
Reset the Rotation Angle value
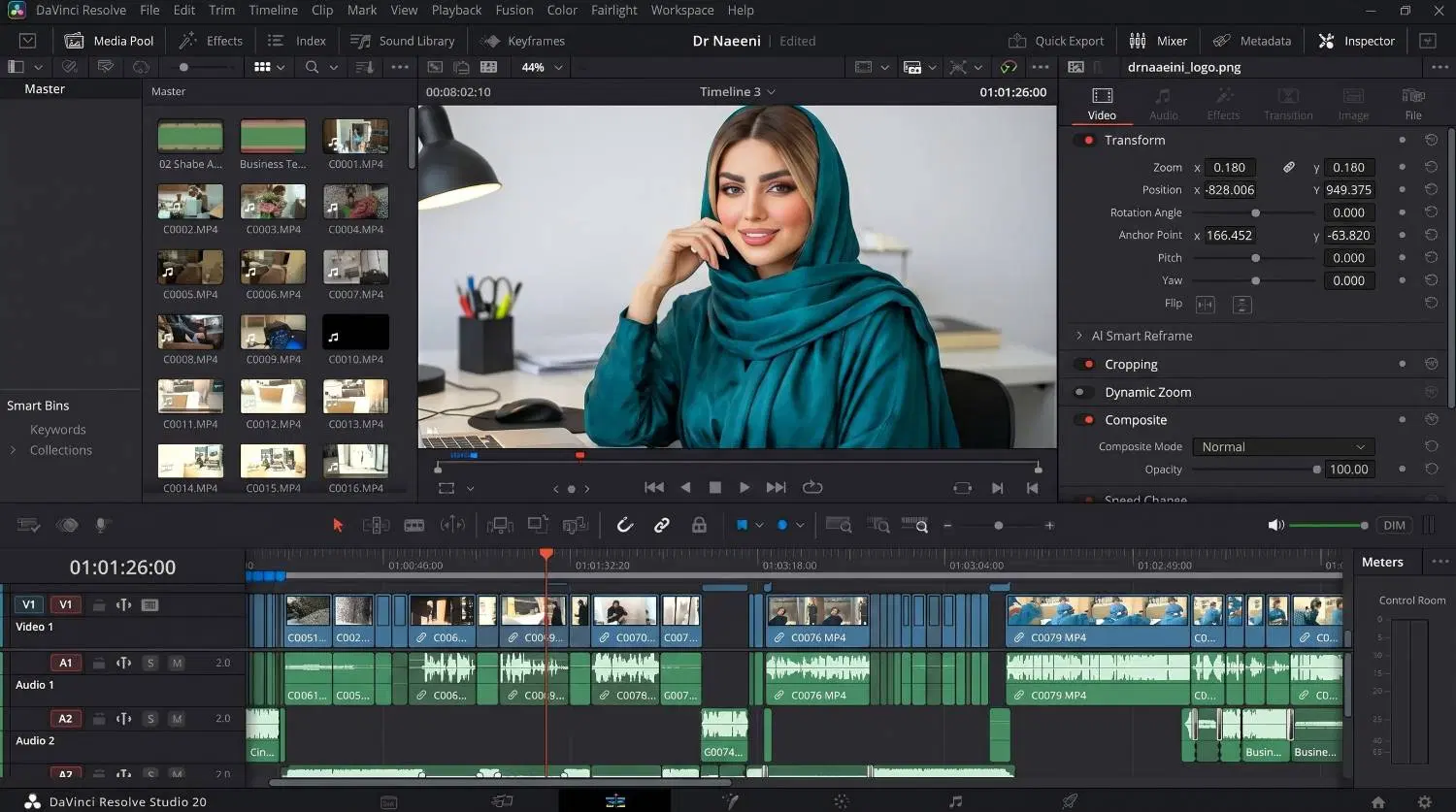coord(1431,212)
